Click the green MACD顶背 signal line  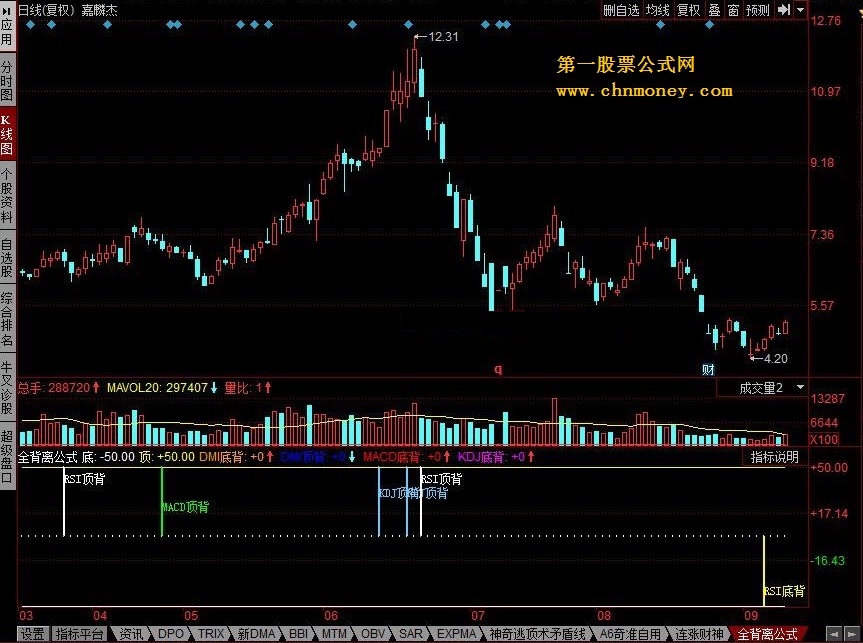[x=162, y=502]
